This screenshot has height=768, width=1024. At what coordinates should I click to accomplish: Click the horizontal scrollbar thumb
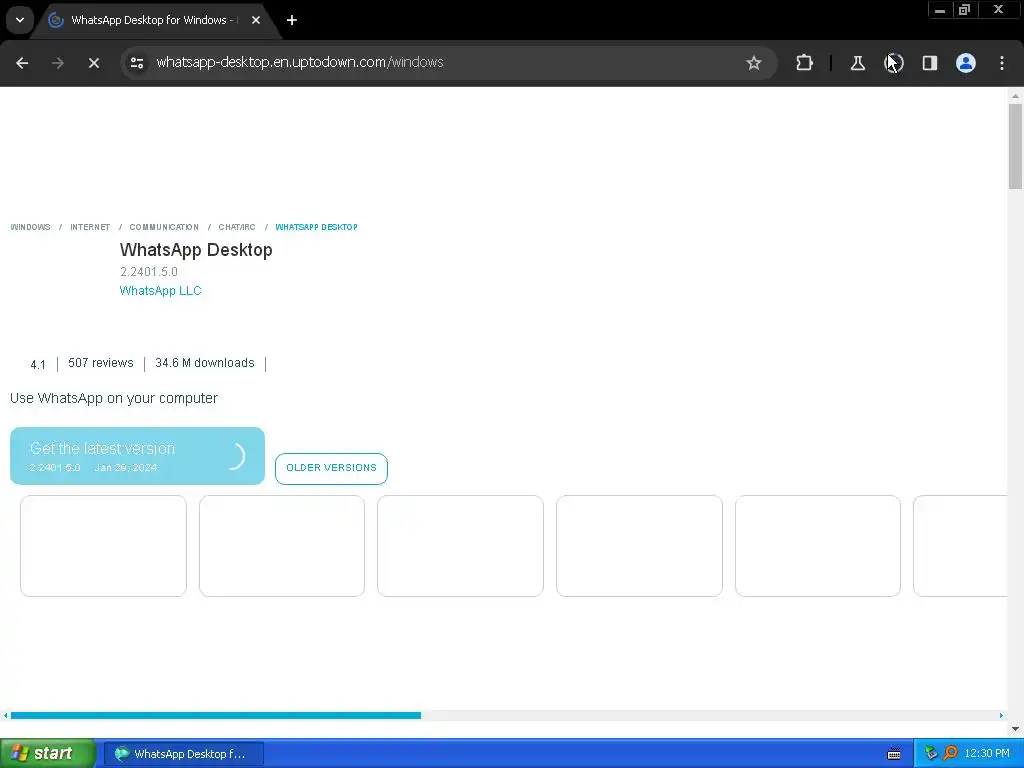tap(216, 716)
